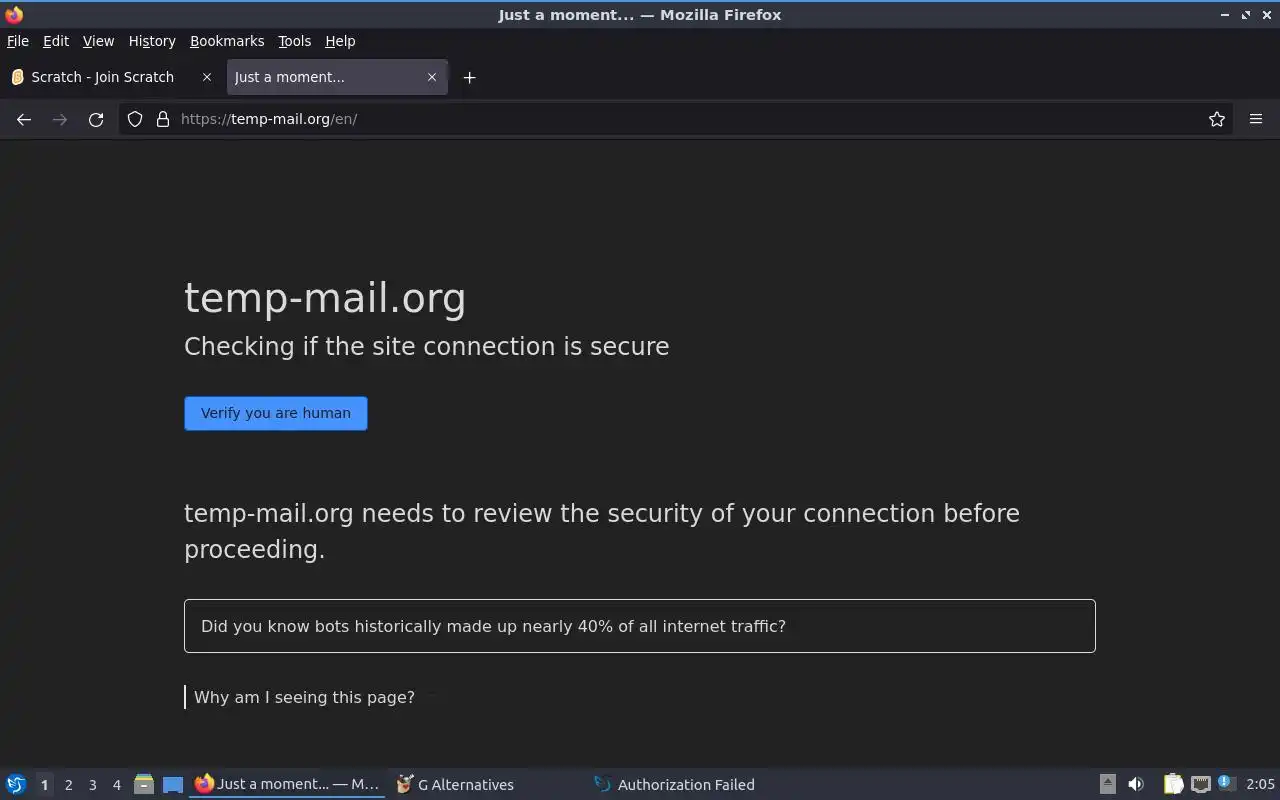
Task: Close the Just a moment tab
Action: [432, 77]
